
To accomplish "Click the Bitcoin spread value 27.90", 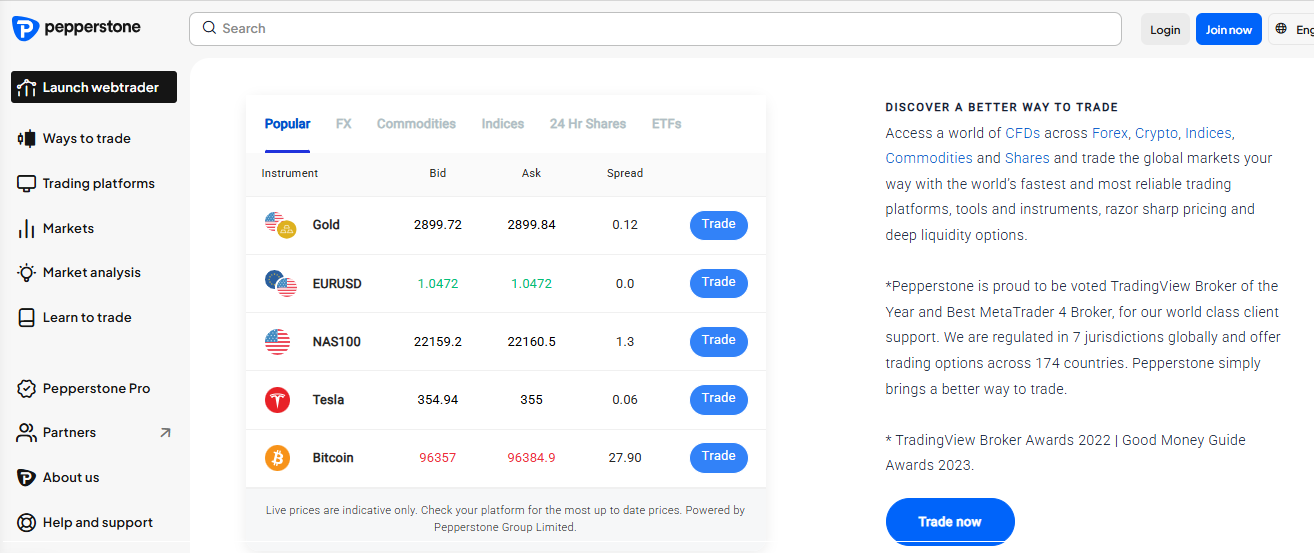I will point(625,458).
